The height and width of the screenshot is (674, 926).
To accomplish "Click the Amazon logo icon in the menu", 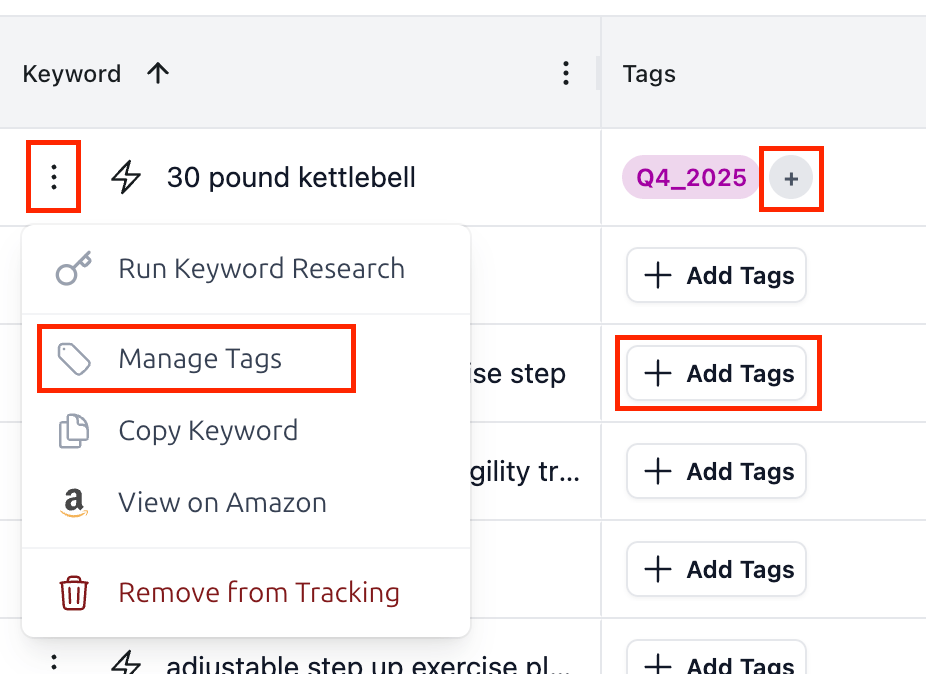I will point(75,502).
